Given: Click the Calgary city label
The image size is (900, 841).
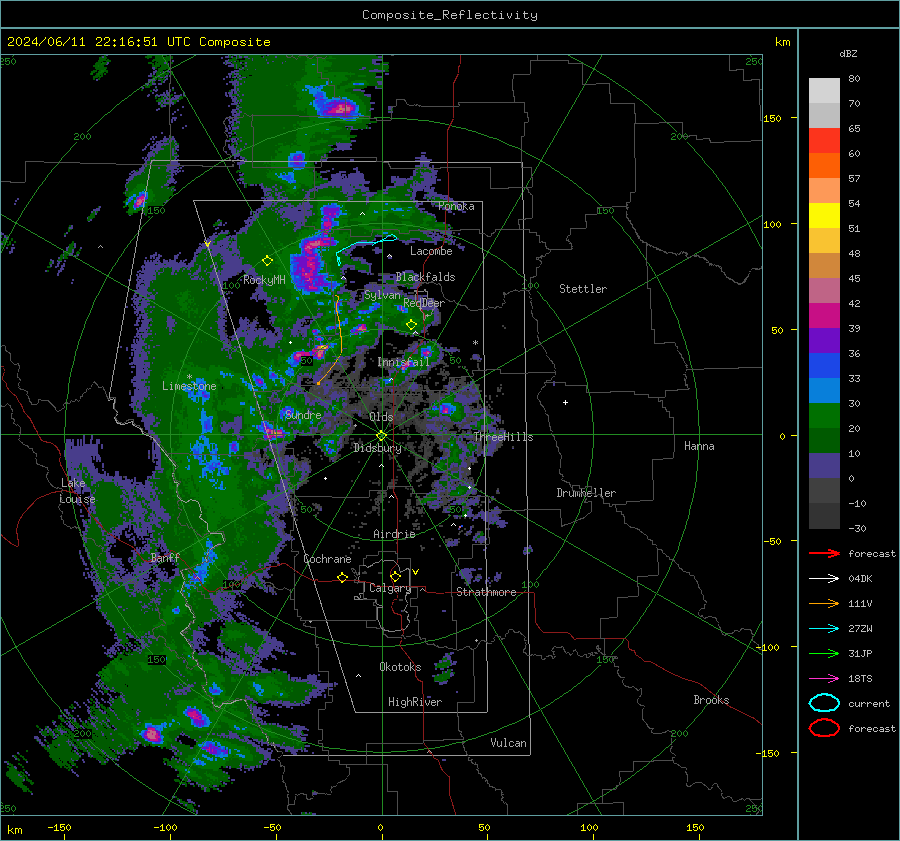Looking at the screenshot, I should [x=390, y=588].
